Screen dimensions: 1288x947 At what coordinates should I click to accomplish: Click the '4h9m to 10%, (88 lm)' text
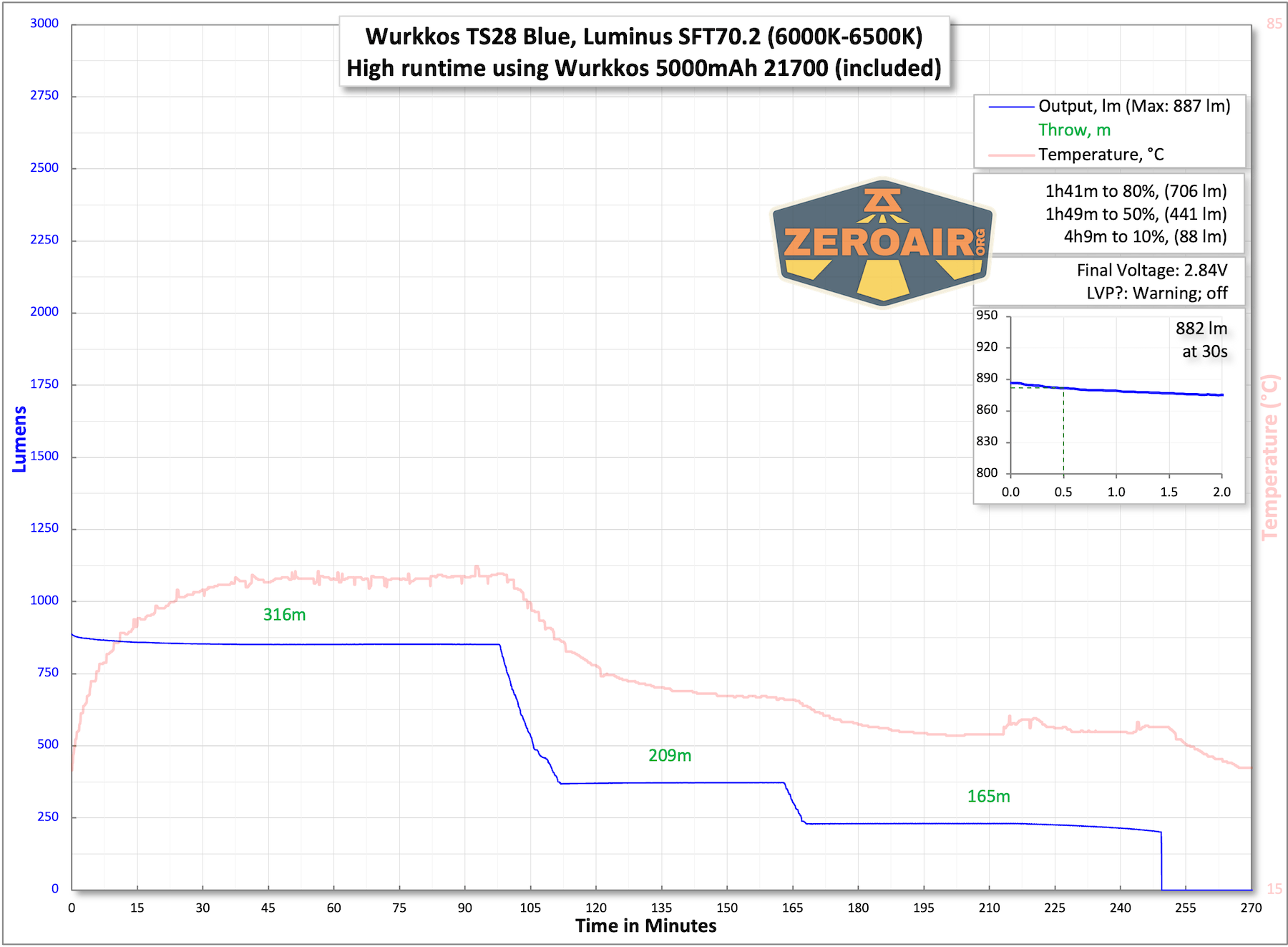click(1145, 237)
